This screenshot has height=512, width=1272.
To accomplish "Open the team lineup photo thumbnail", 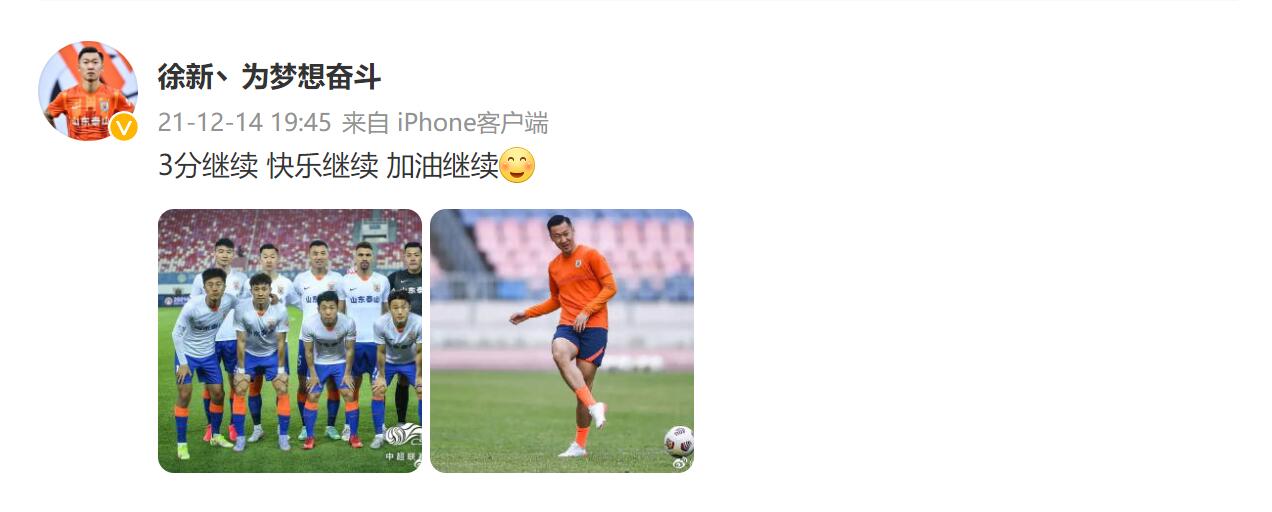I will [x=290, y=341].
